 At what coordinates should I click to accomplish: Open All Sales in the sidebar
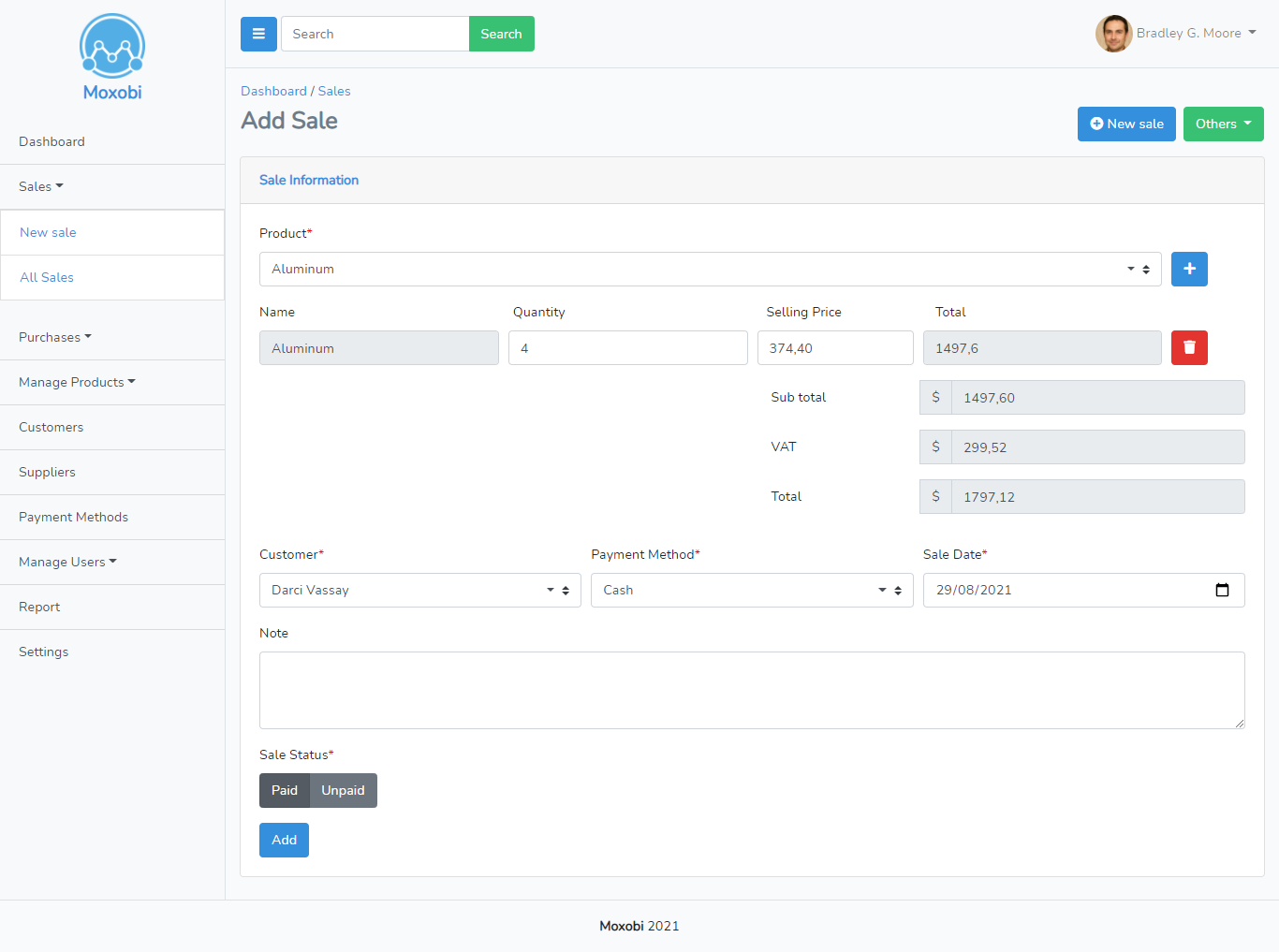(47, 277)
